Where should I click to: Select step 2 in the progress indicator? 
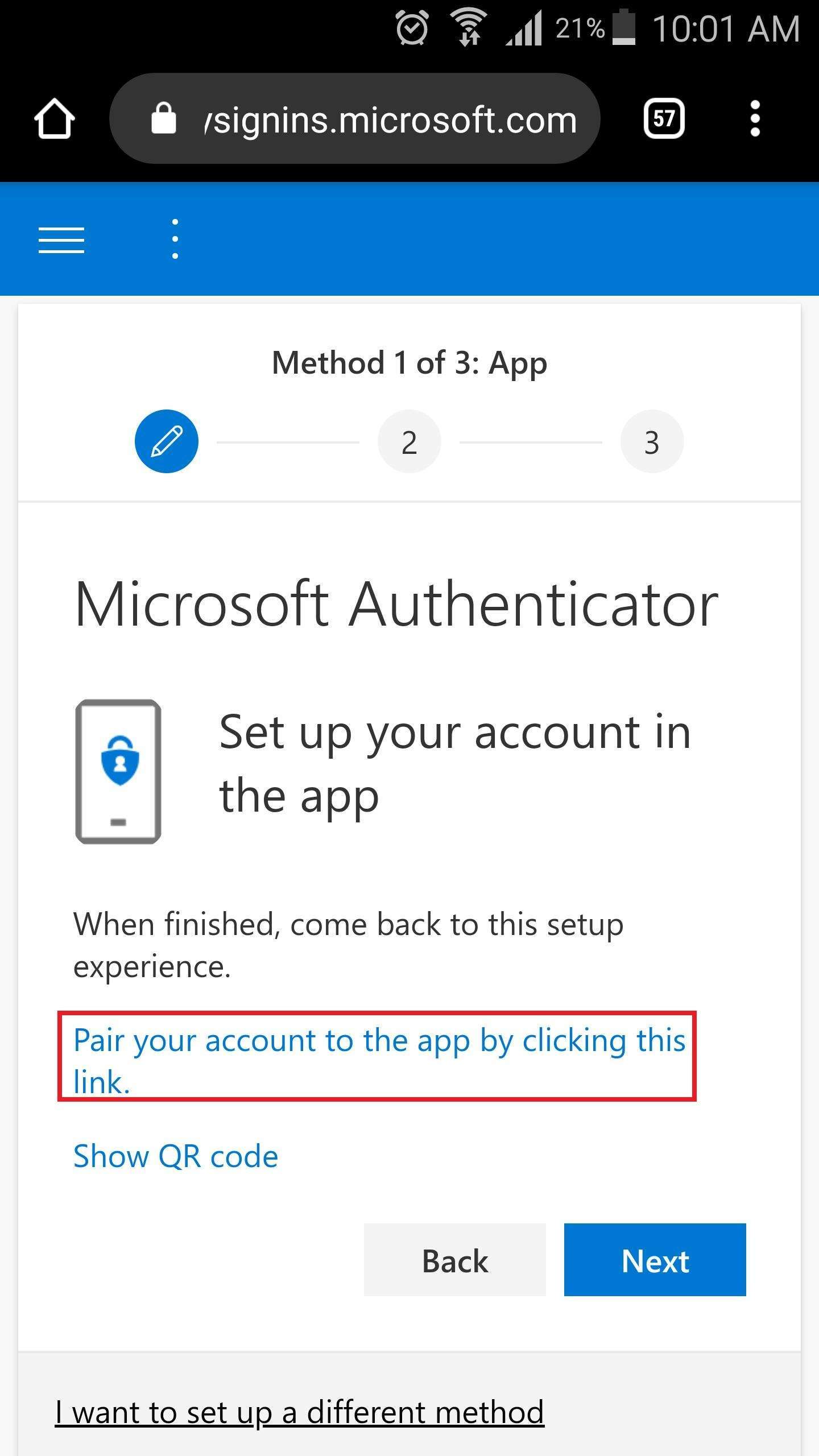point(409,441)
